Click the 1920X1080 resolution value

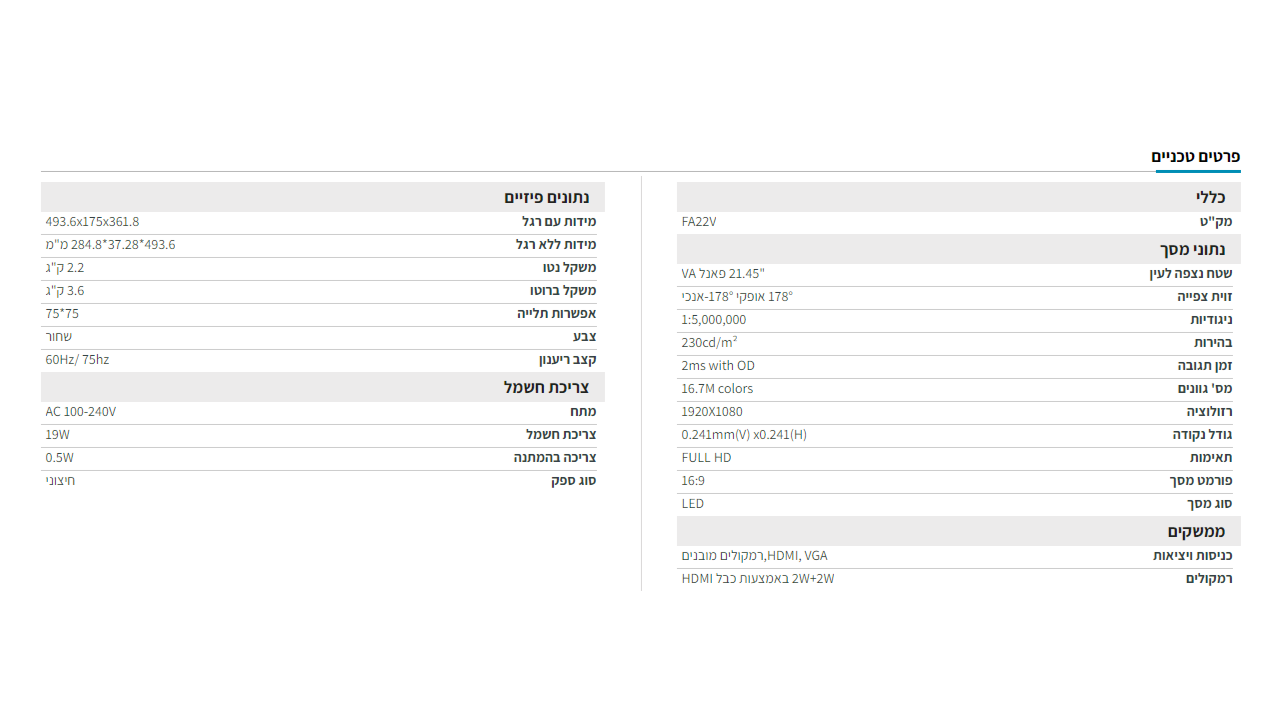pyautogui.click(x=712, y=412)
